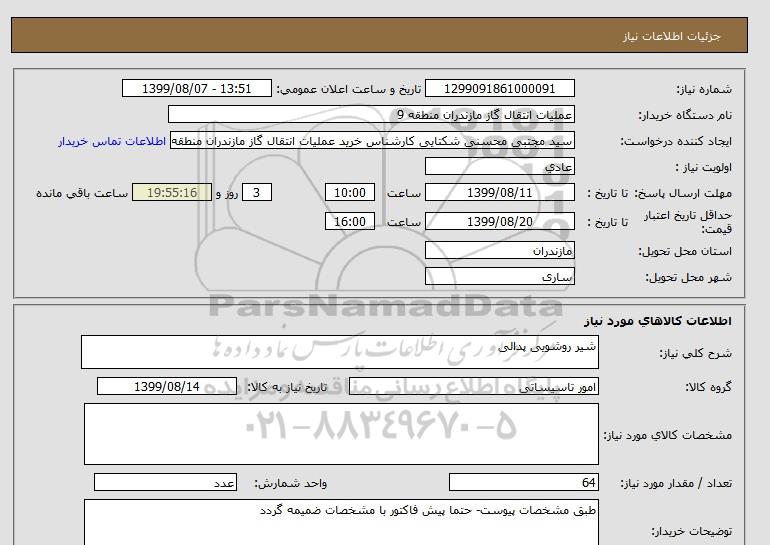Click the label شرح کلی نیاز
Image resolution: width=770 pixels, height=545 pixels.
pos(695,353)
